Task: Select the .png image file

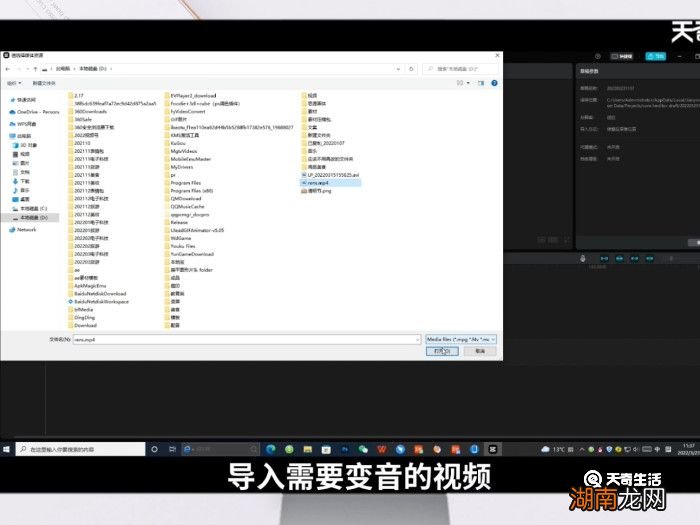Action: tap(317, 191)
